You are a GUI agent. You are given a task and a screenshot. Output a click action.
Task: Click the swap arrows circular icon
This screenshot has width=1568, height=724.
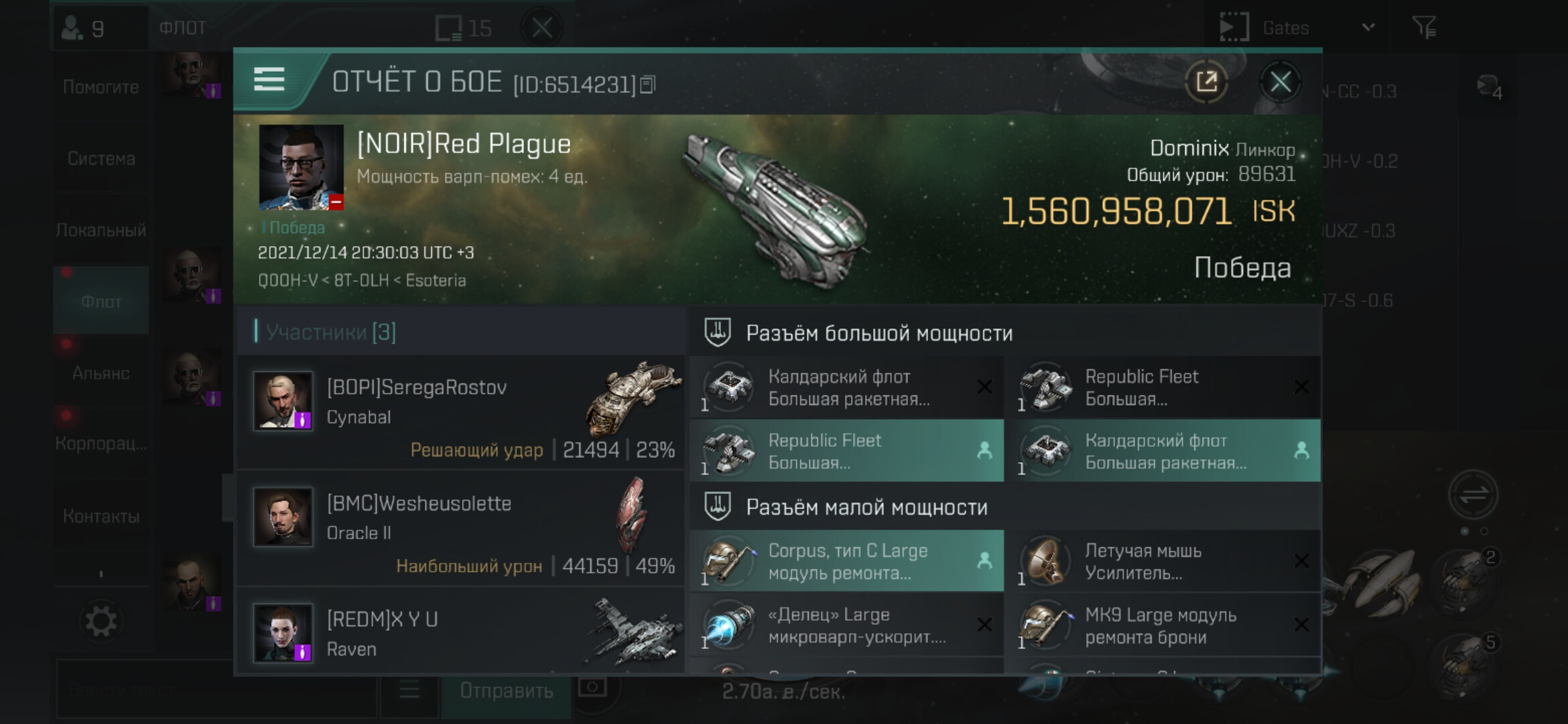[x=1472, y=495]
